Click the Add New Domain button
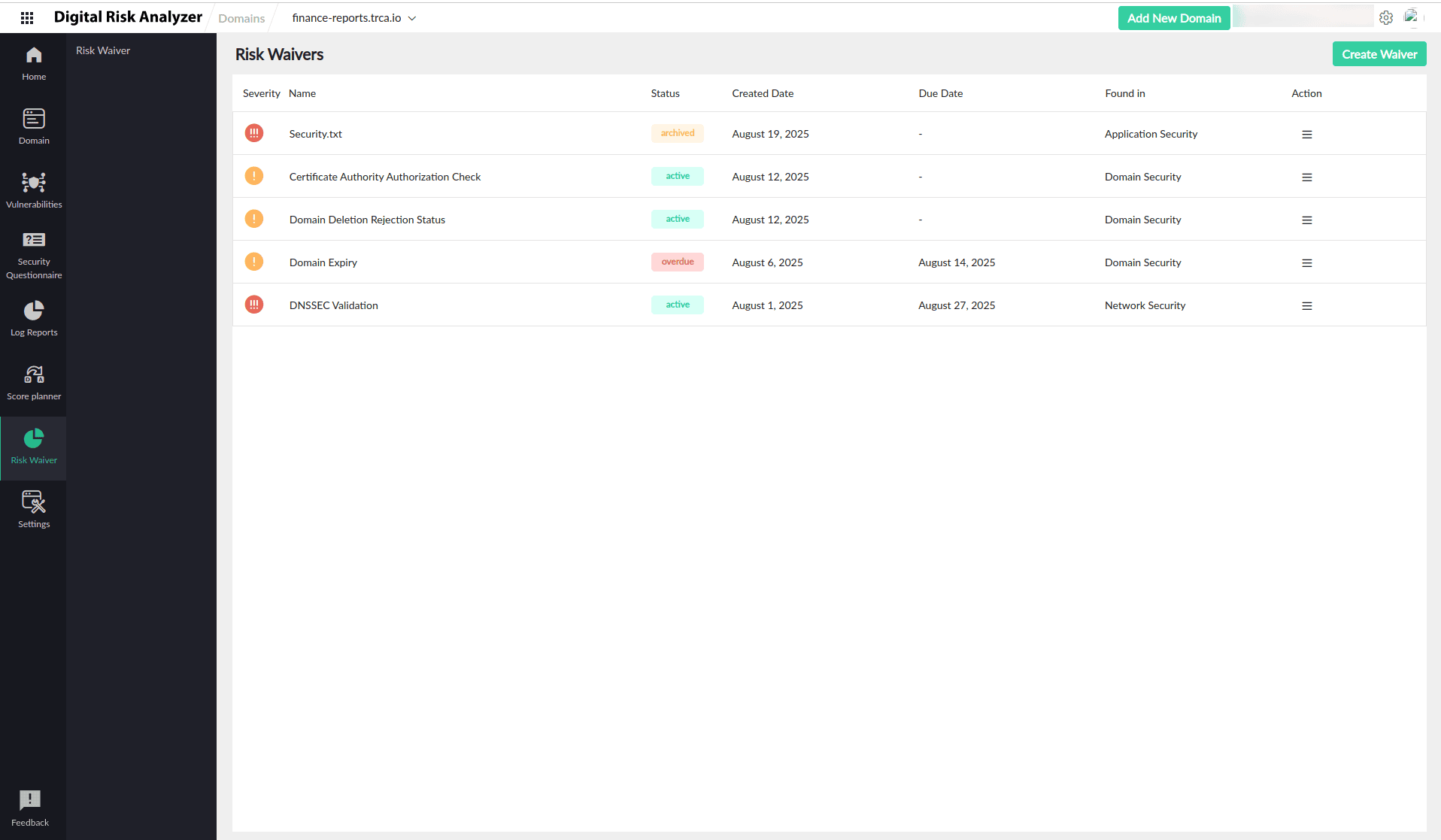The image size is (1441, 840). point(1174,18)
